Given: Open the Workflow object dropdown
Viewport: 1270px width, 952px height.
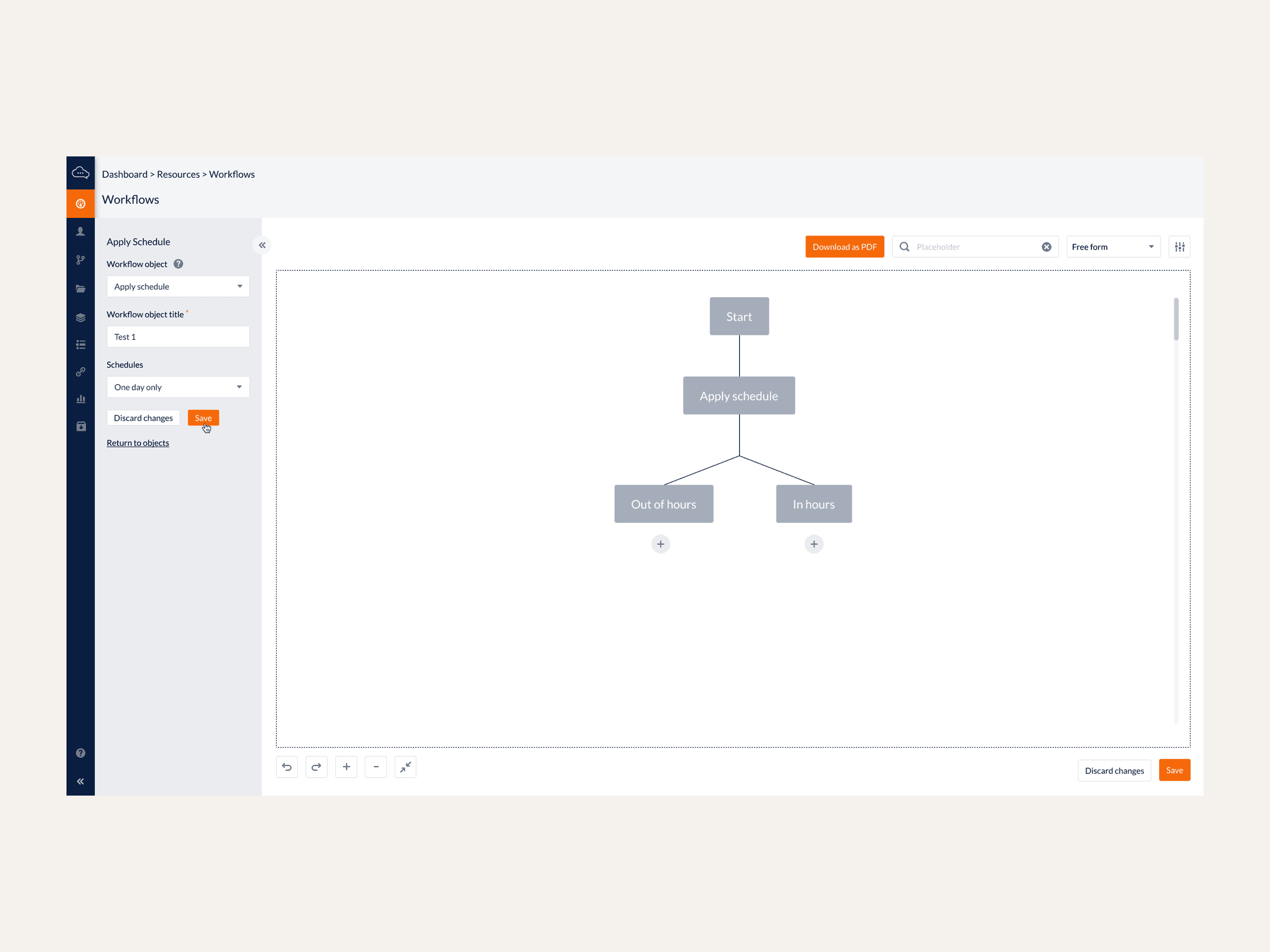Looking at the screenshot, I should [x=178, y=286].
